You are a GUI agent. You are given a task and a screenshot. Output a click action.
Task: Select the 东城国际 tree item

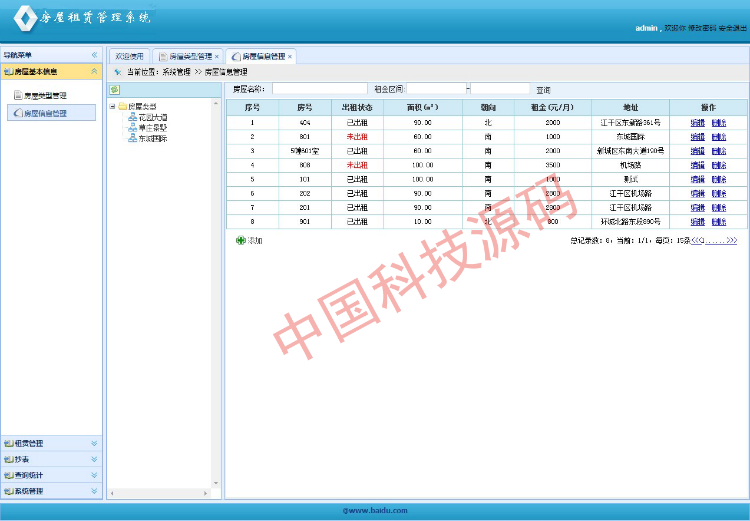click(x=153, y=138)
